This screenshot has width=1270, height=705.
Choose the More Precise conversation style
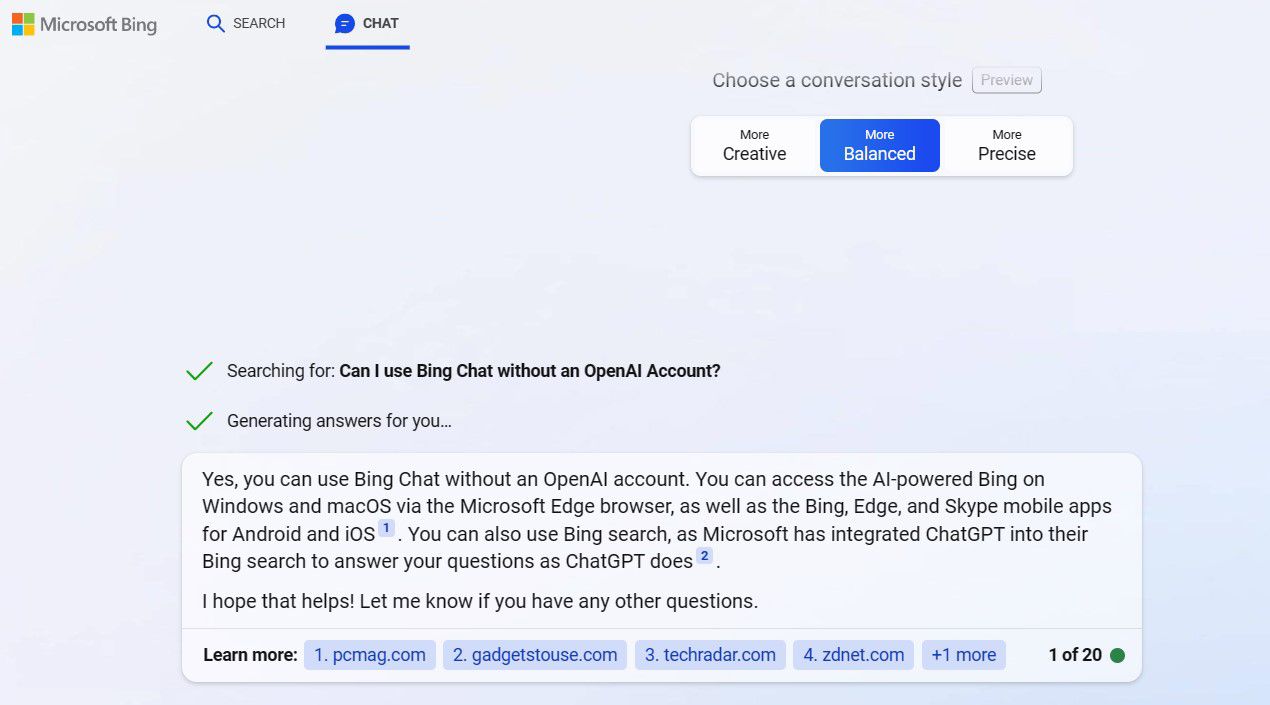click(x=1006, y=145)
